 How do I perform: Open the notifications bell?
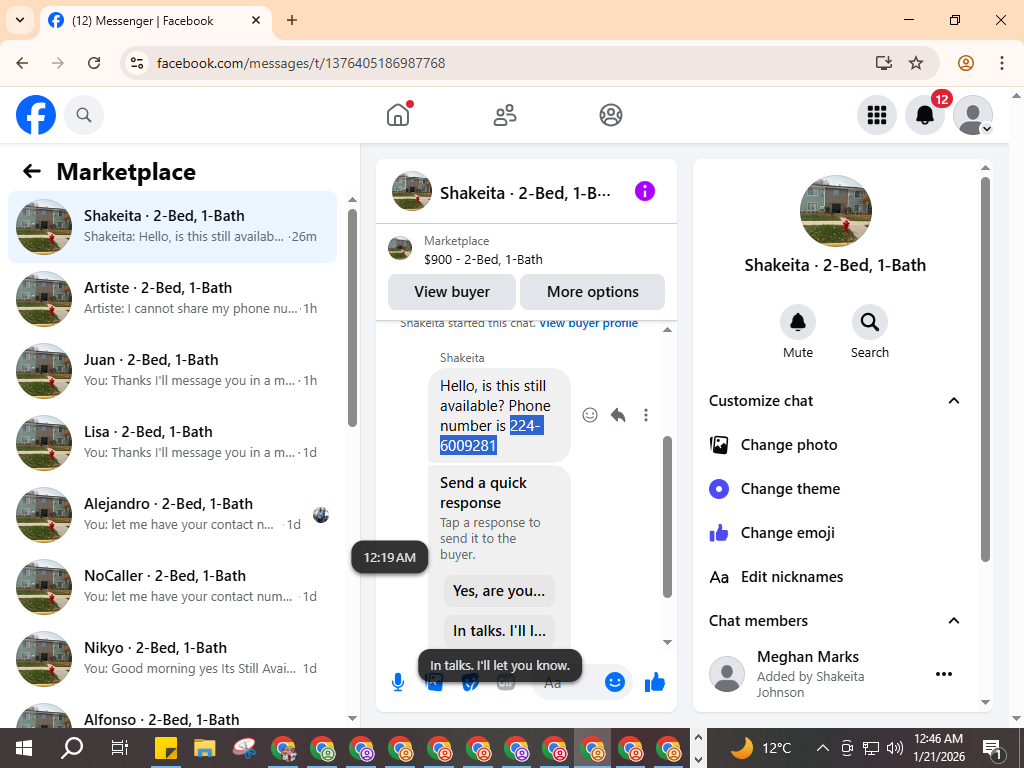925,115
